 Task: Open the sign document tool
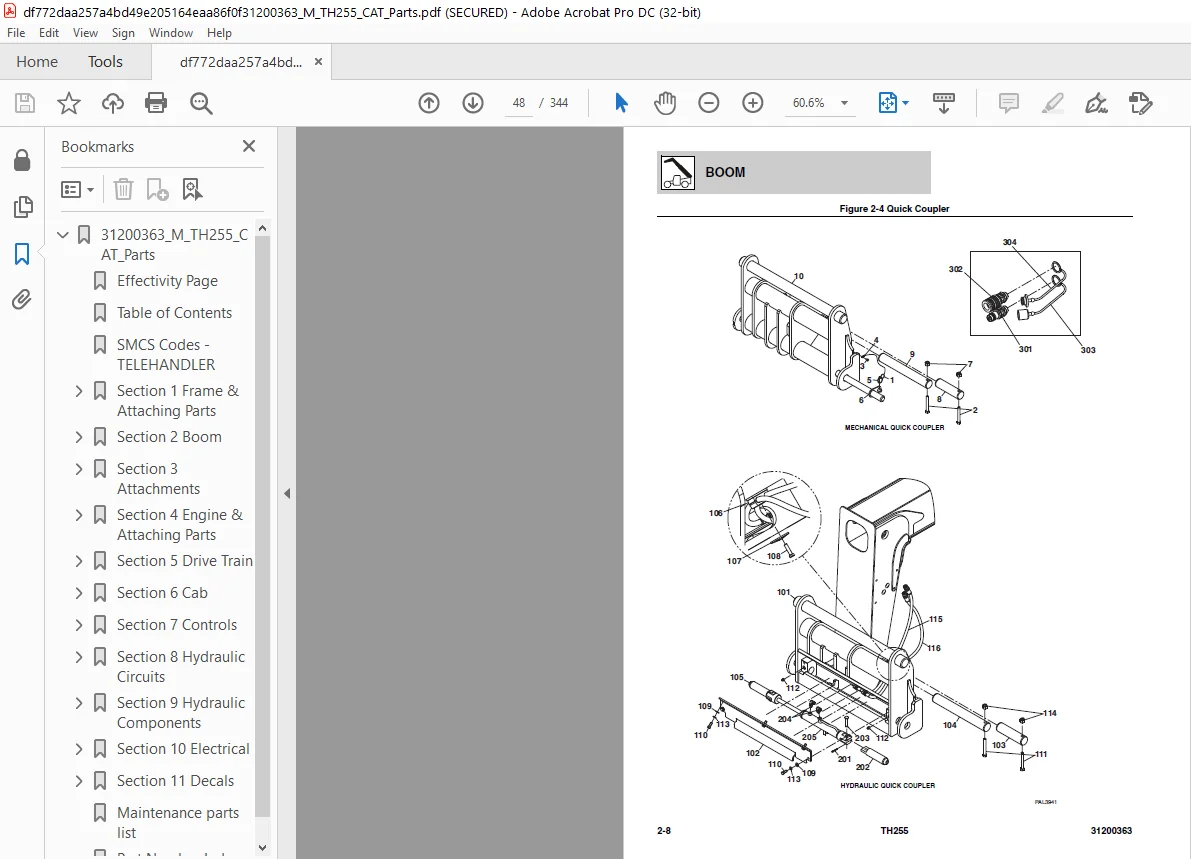click(1096, 103)
